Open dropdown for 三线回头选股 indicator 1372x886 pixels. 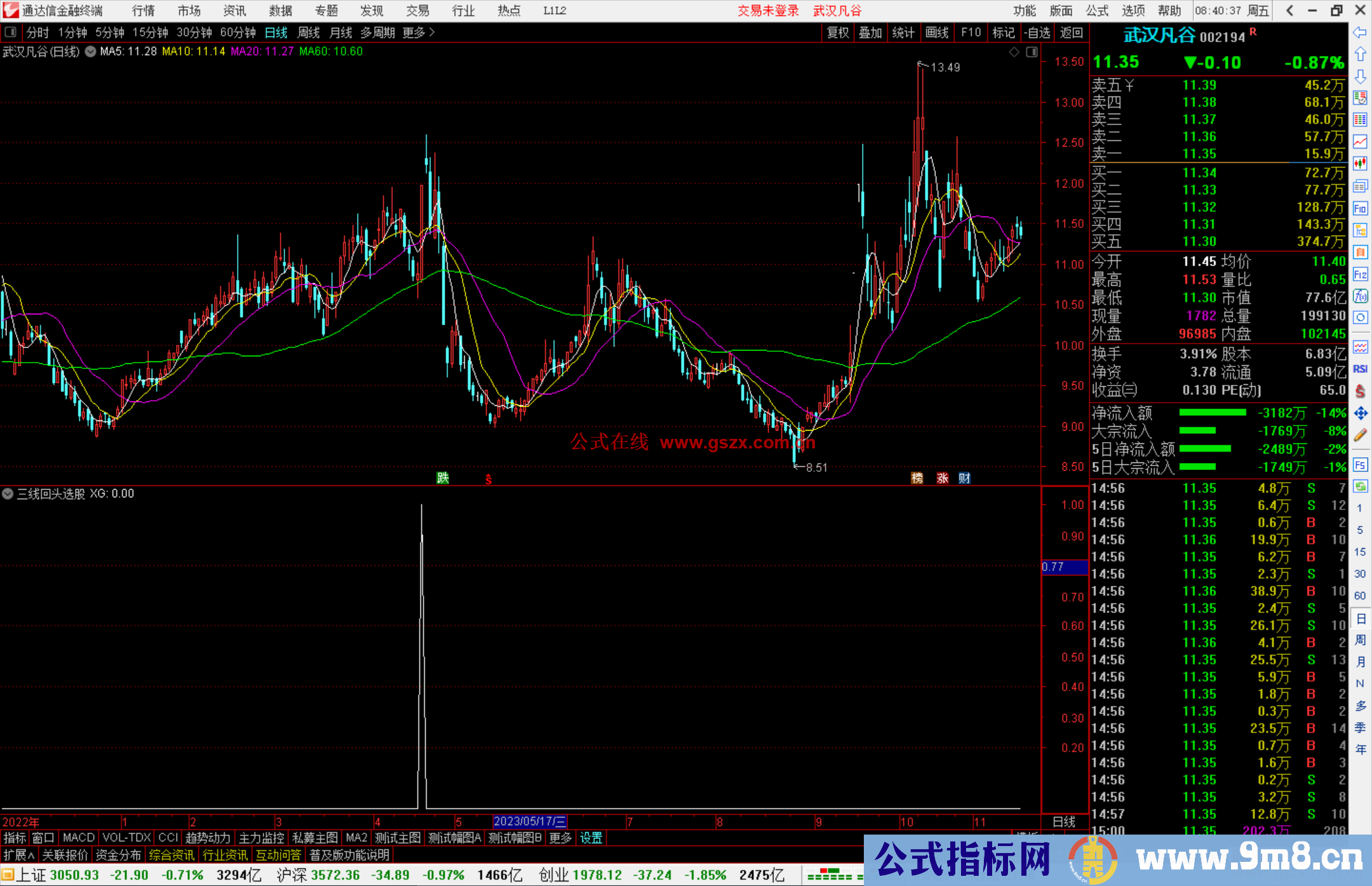pyautogui.click(x=8, y=493)
